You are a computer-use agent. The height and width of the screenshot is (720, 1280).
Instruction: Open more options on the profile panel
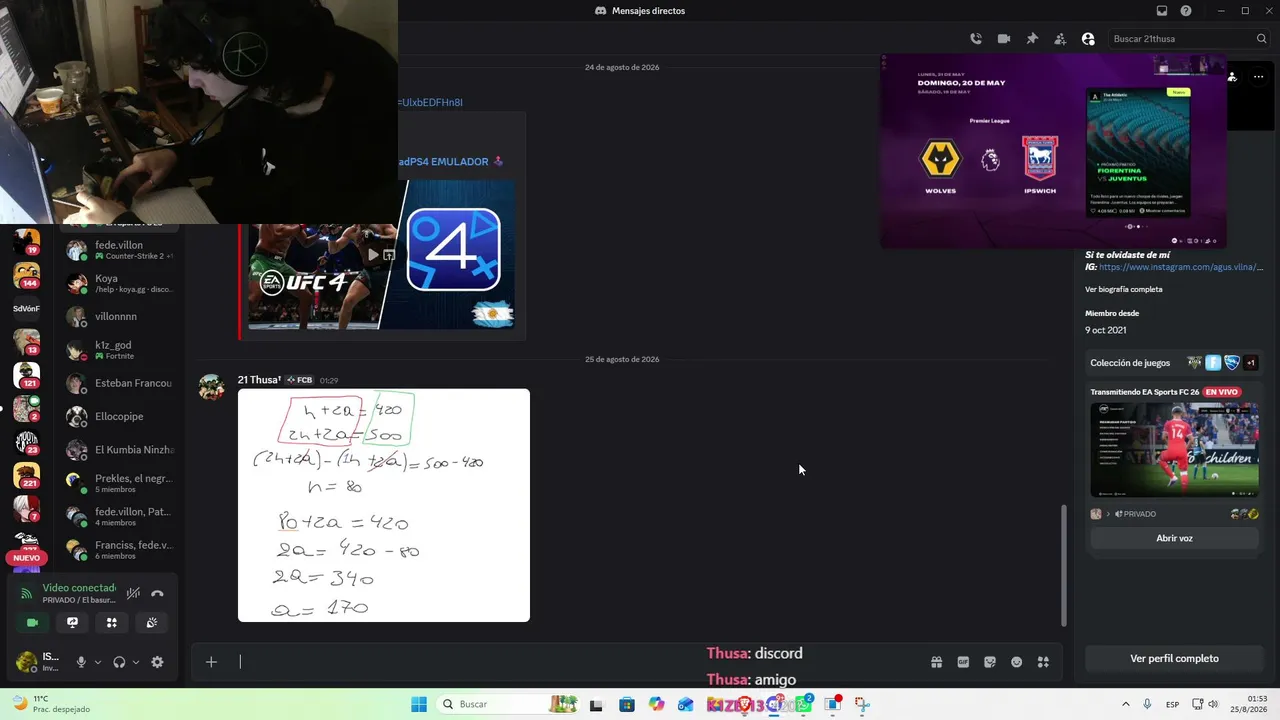point(1258,77)
